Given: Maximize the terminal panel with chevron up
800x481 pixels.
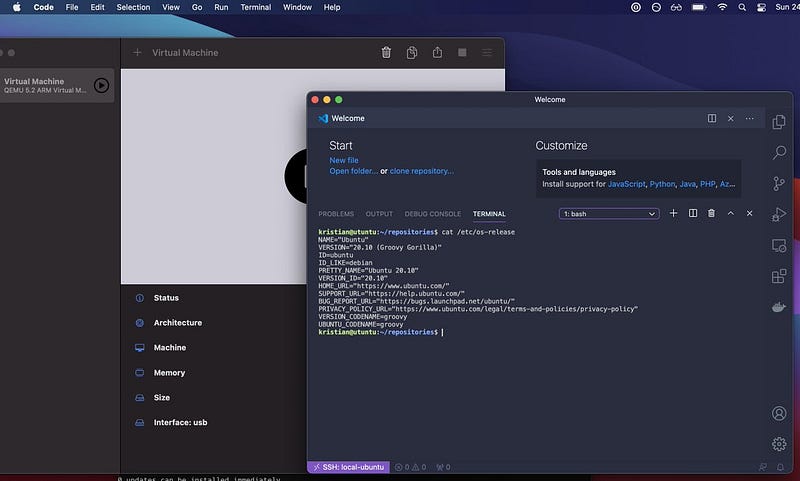Looking at the screenshot, I should point(731,213).
